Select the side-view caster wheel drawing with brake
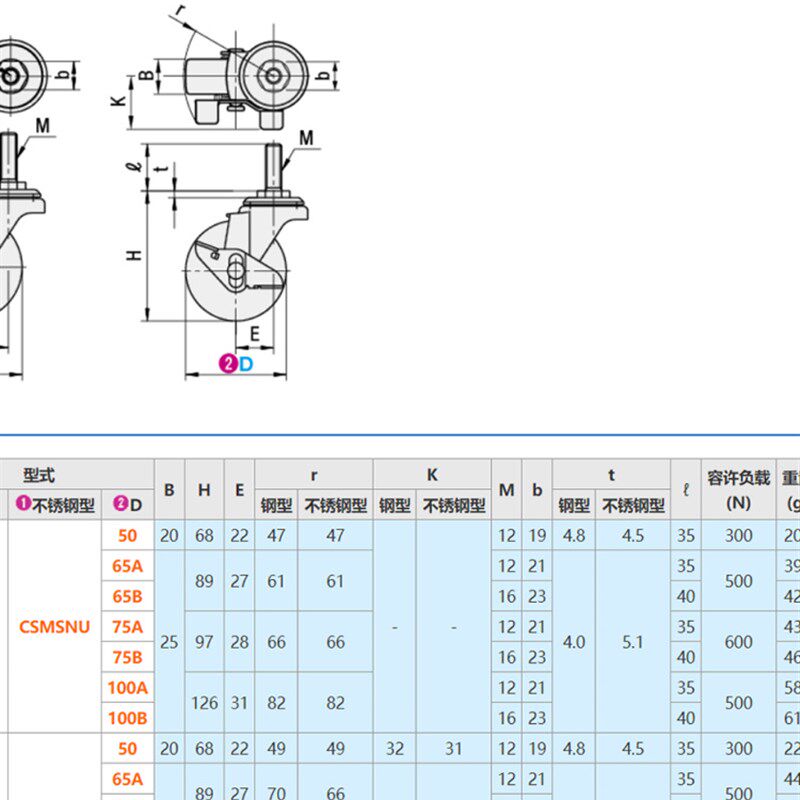Image resolution: width=800 pixels, height=800 pixels. [244, 234]
